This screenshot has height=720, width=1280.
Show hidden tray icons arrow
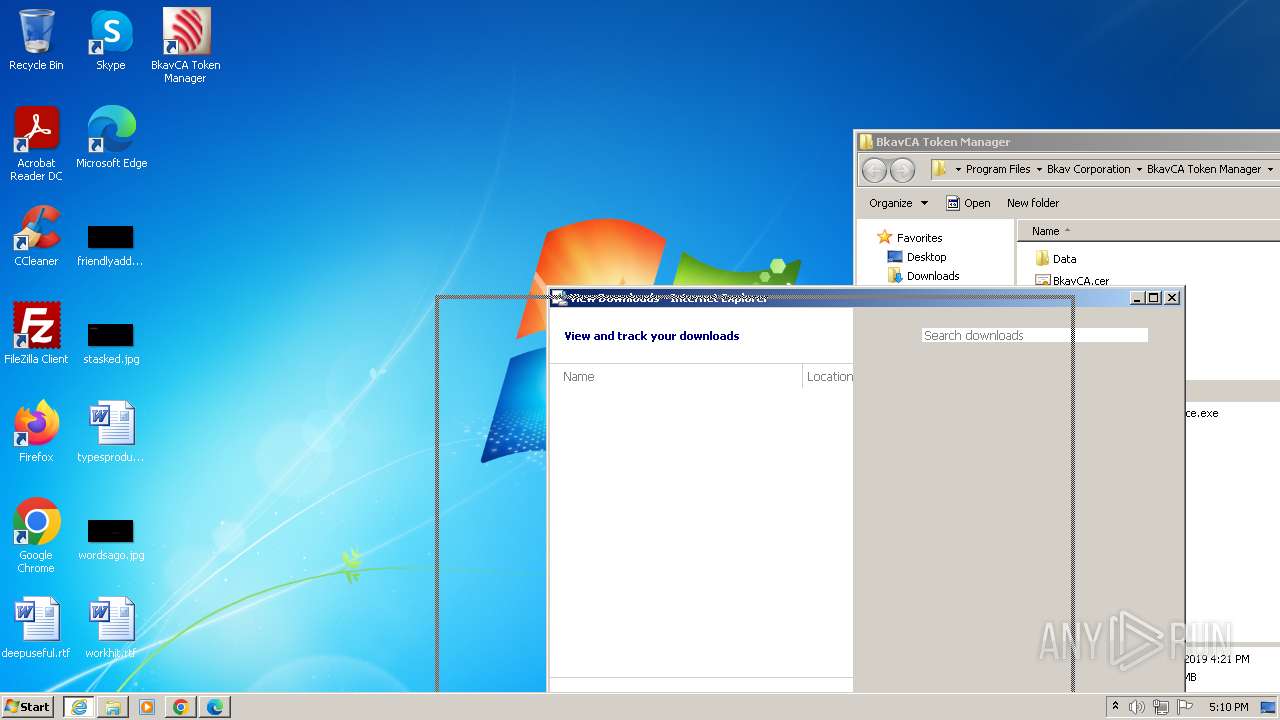pyautogui.click(x=1116, y=706)
